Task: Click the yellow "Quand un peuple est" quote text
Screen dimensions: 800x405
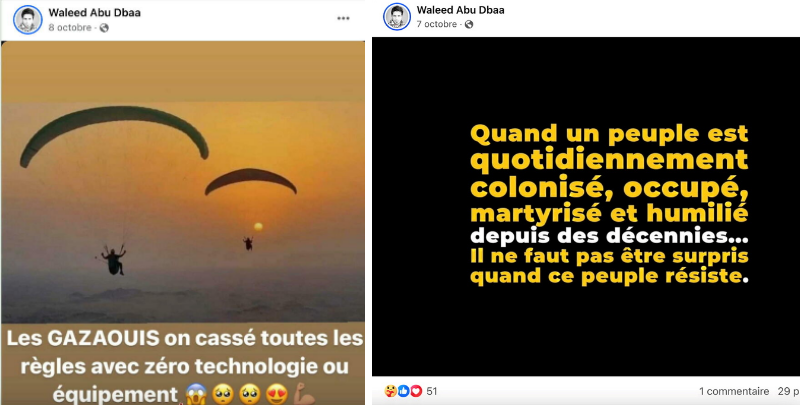Action: (x=609, y=134)
